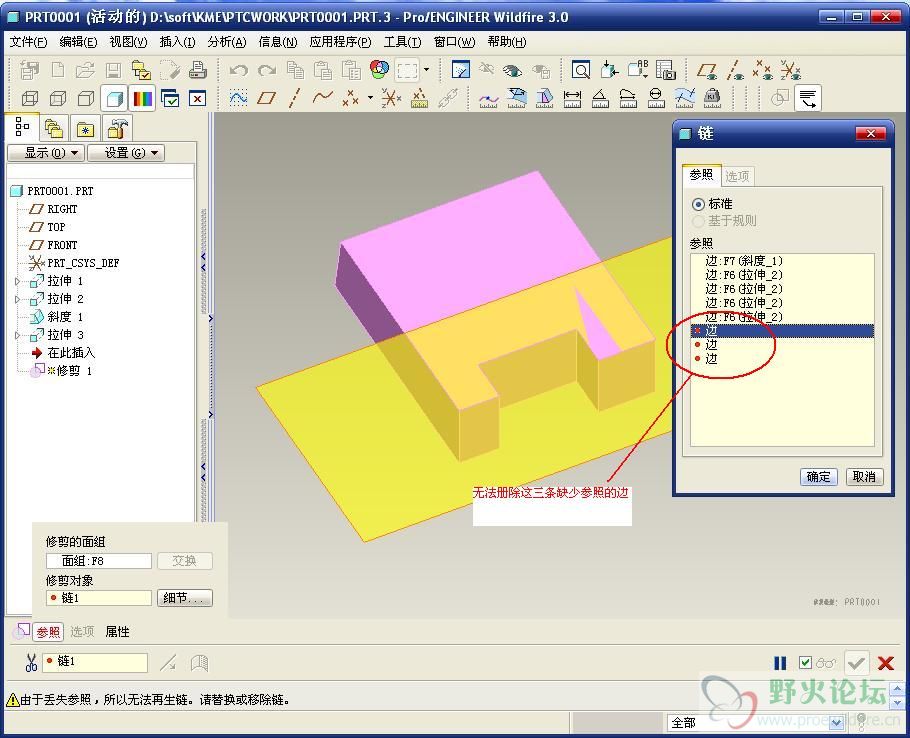Image resolution: width=910 pixels, height=738 pixels.
Task: Click the window with green checkmark icon
Action: click(170, 98)
